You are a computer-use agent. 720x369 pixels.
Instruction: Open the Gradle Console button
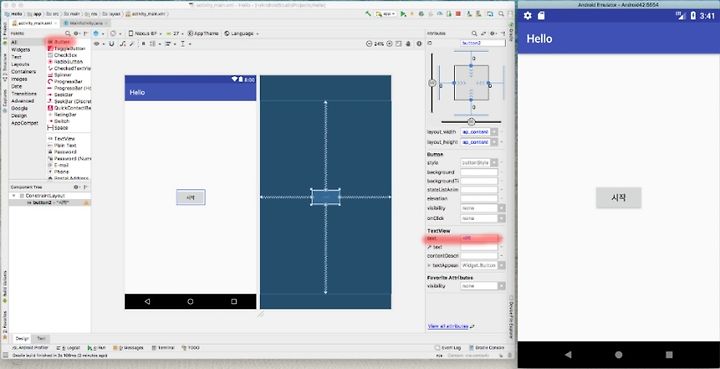pos(486,348)
